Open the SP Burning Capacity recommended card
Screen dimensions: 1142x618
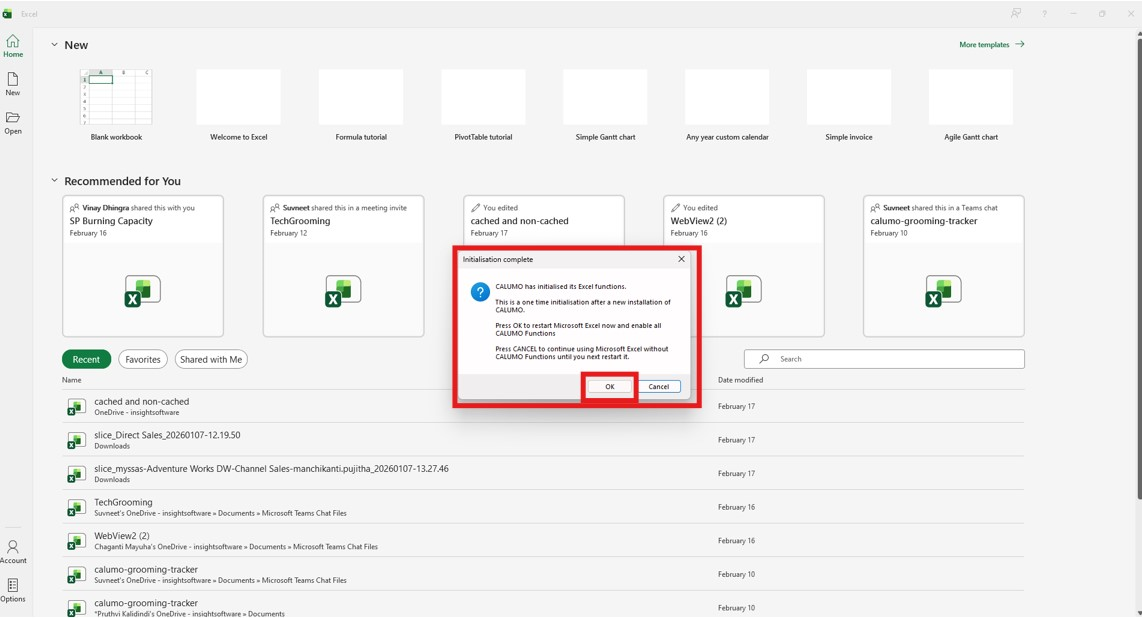pos(143,266)
